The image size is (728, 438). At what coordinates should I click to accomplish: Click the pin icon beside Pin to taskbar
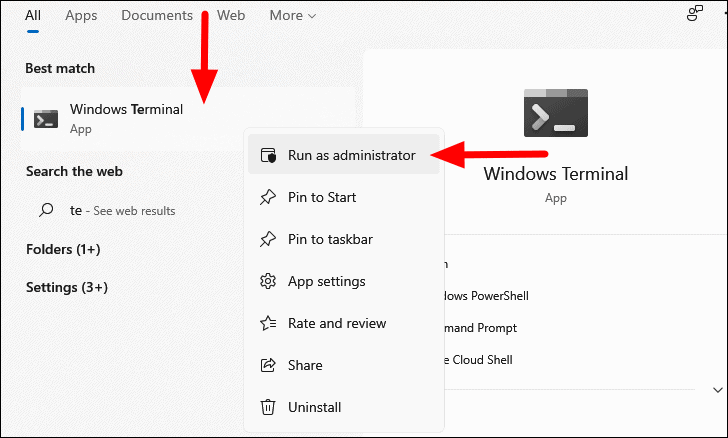(x=268, y=239)
